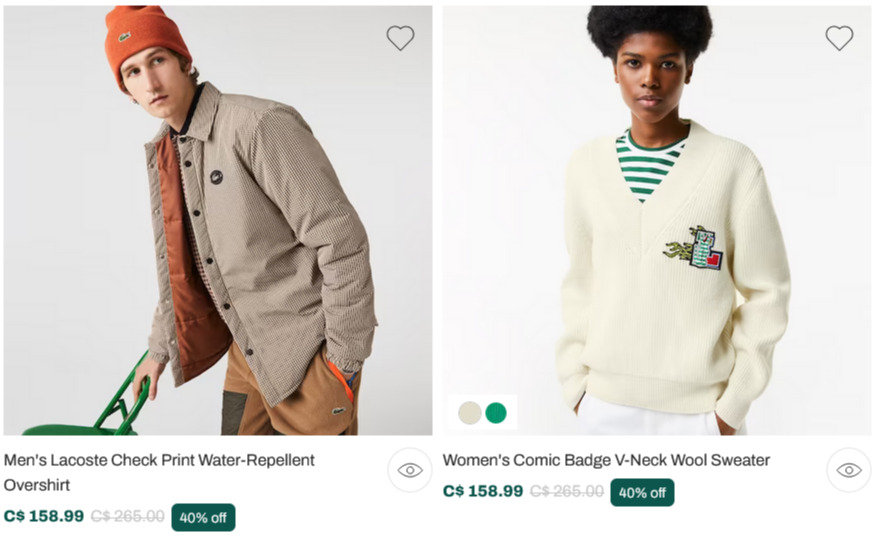Click the crossed-out C$ 265.00 overshirt price
The height and width of the screenshot is (548, 880).
coord(127,516)
